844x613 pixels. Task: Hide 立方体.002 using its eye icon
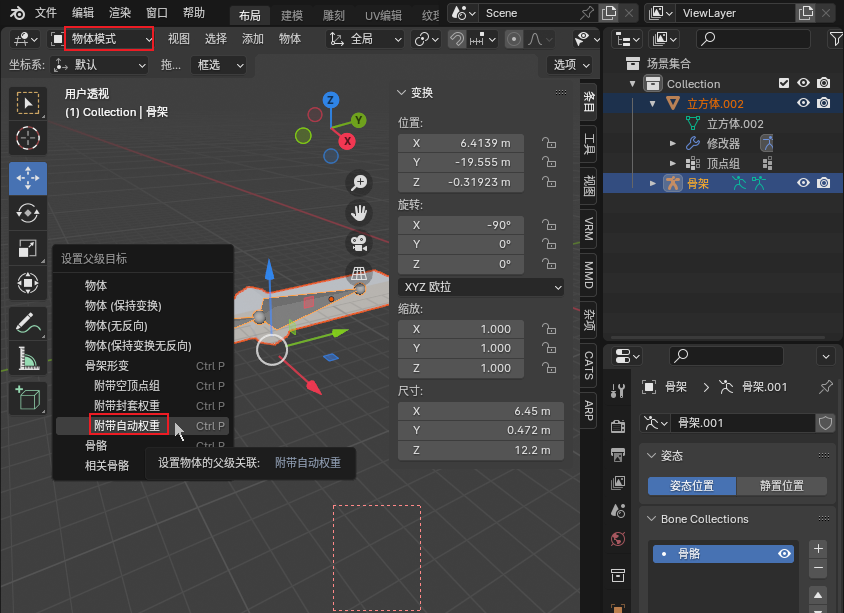coord(803,103)
